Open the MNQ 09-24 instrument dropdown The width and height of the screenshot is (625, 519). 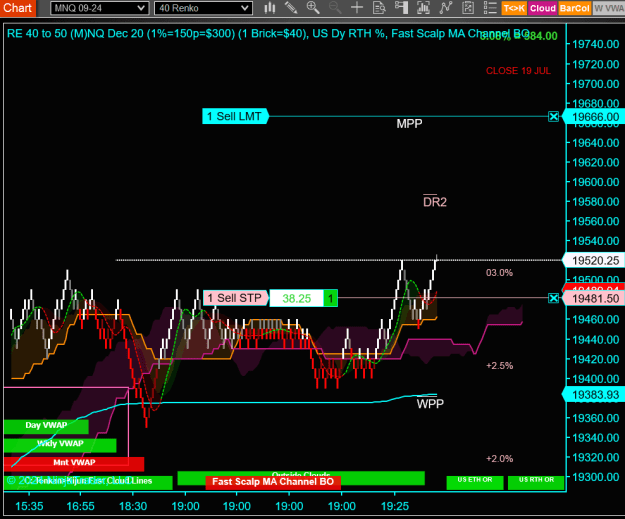point(100,8)
